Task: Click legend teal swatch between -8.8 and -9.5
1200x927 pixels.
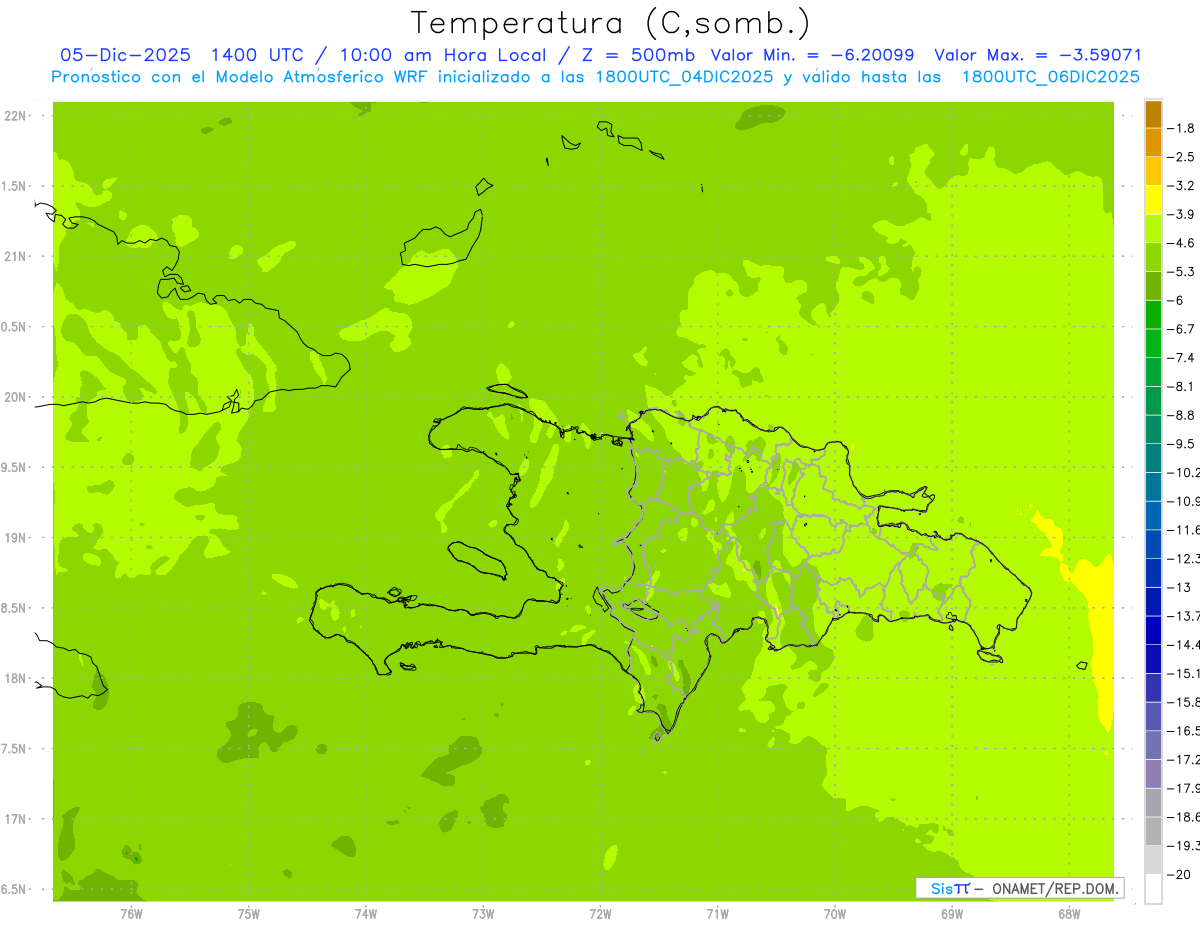Action: [x=1153, y=430]
